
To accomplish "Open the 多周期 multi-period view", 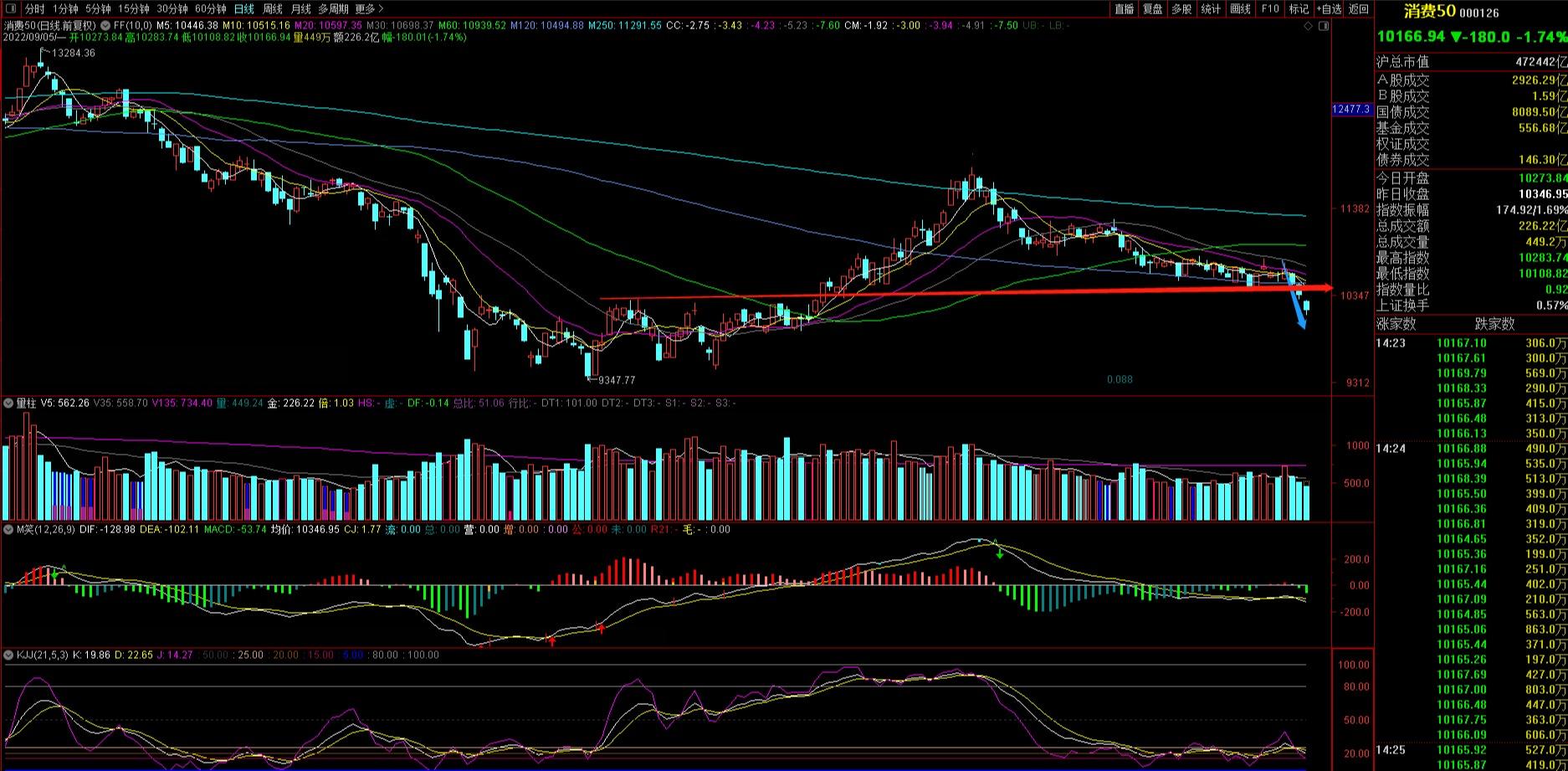I will 333,9.
